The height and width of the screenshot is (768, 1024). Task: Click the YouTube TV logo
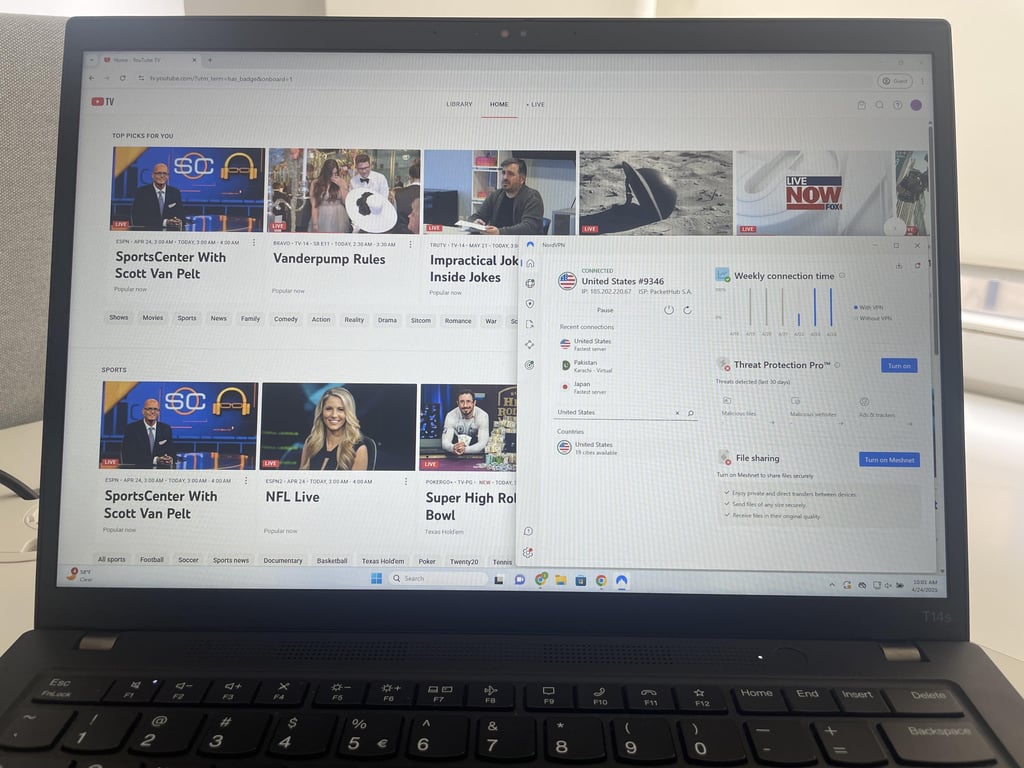click(103, 101)
